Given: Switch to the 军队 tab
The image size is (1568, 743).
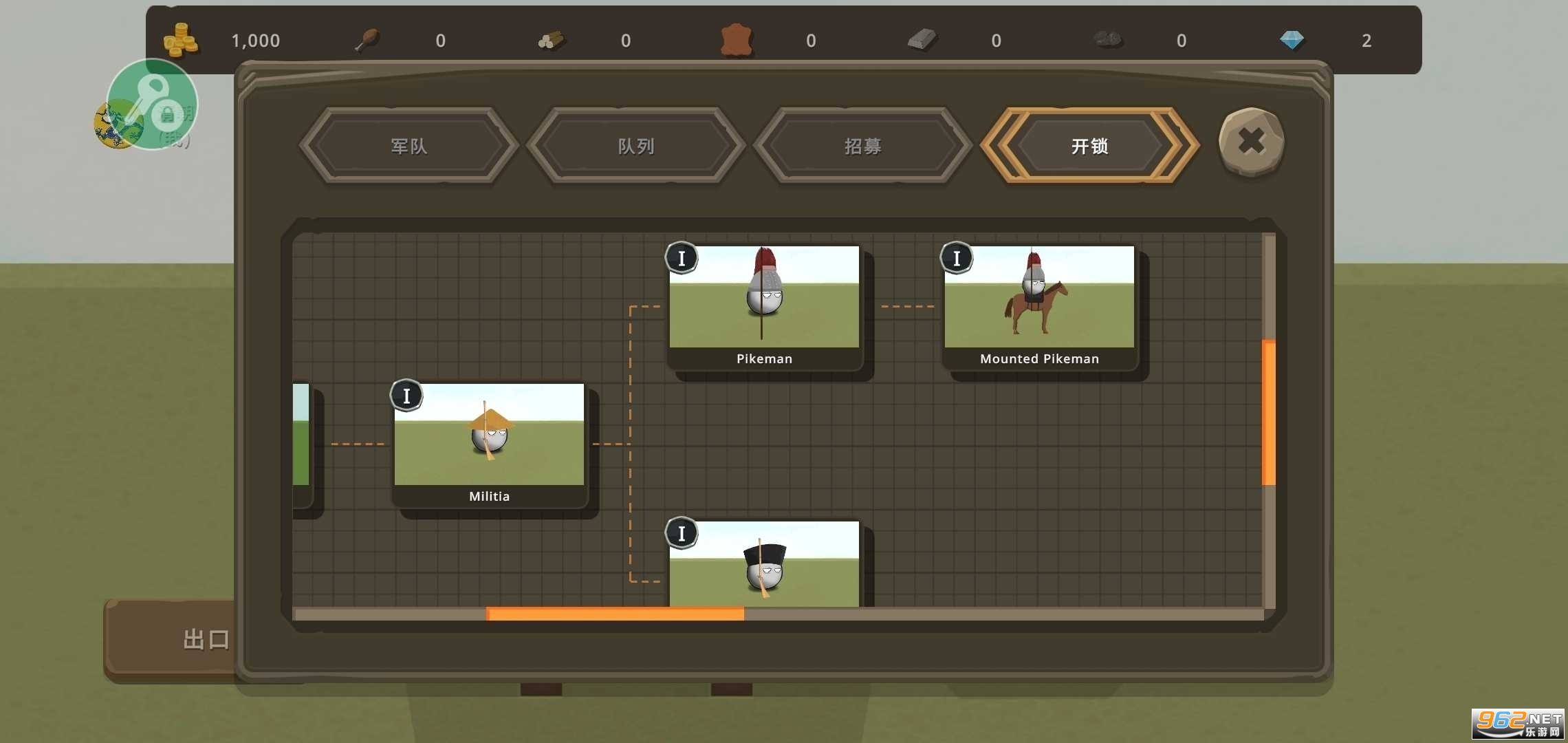Looking at the screenshot, I should tap(409, 146).
